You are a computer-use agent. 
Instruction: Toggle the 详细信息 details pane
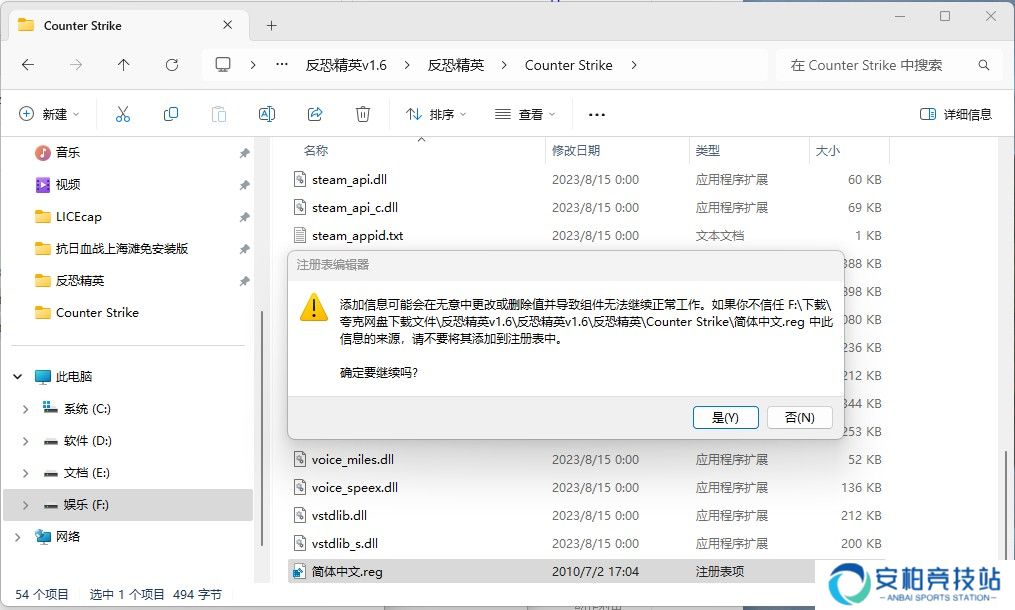pyautogui.click(x=956, y=114)
